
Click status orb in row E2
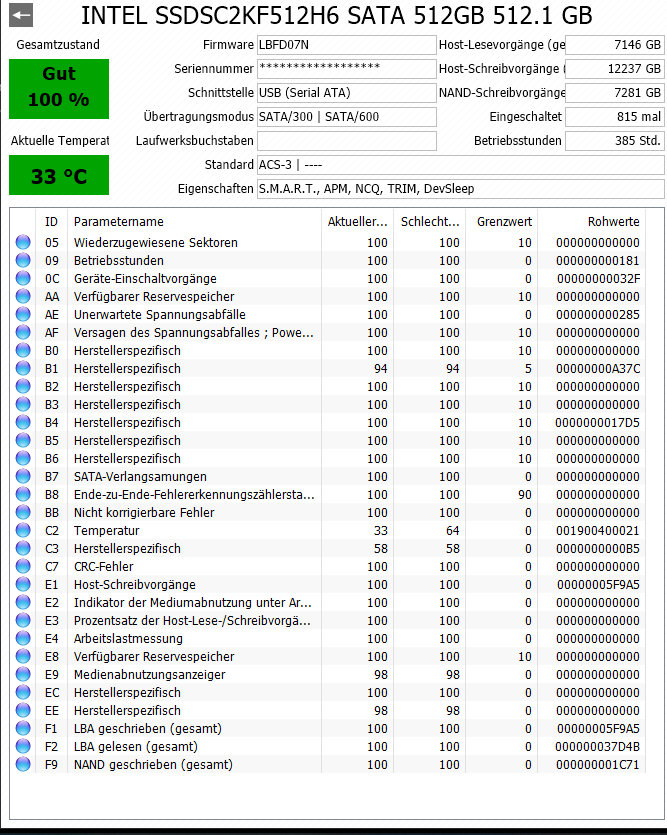coord(23,602)
